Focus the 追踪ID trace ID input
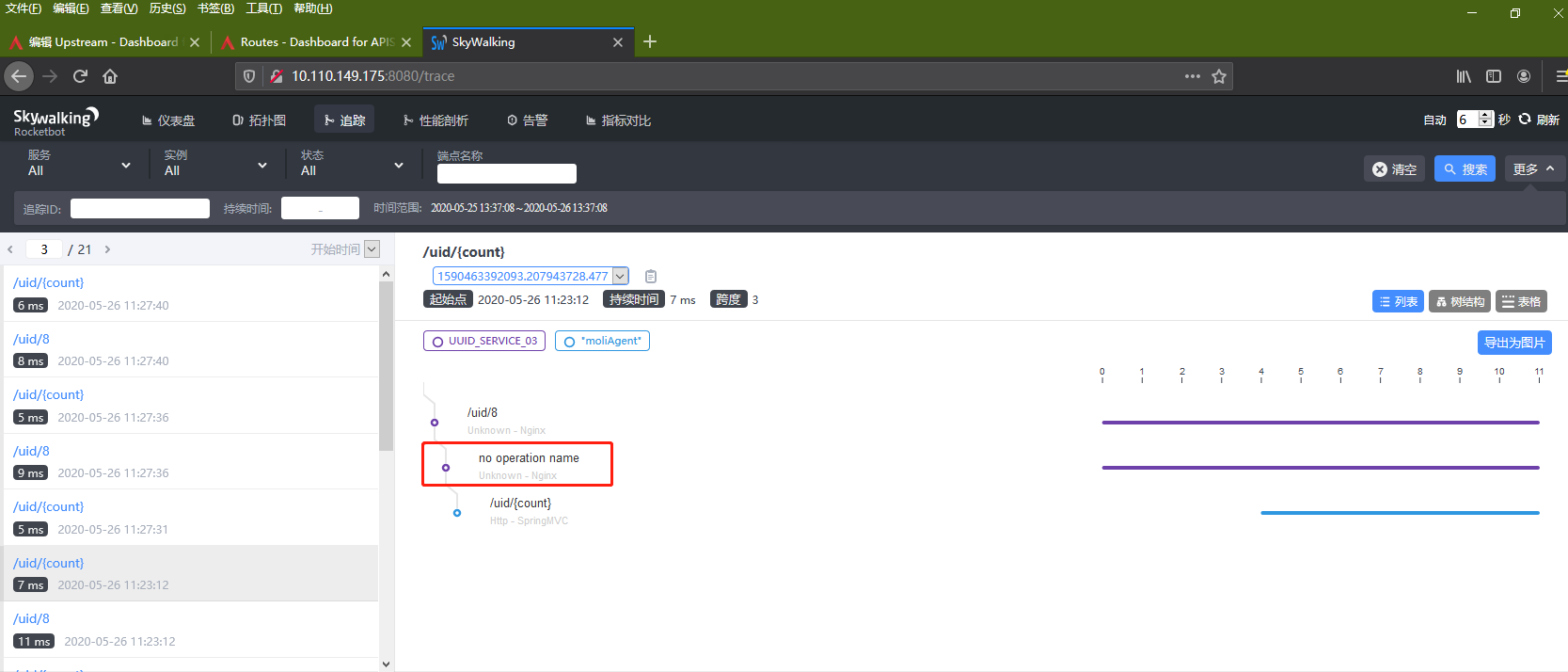 [x=140, y=208]
